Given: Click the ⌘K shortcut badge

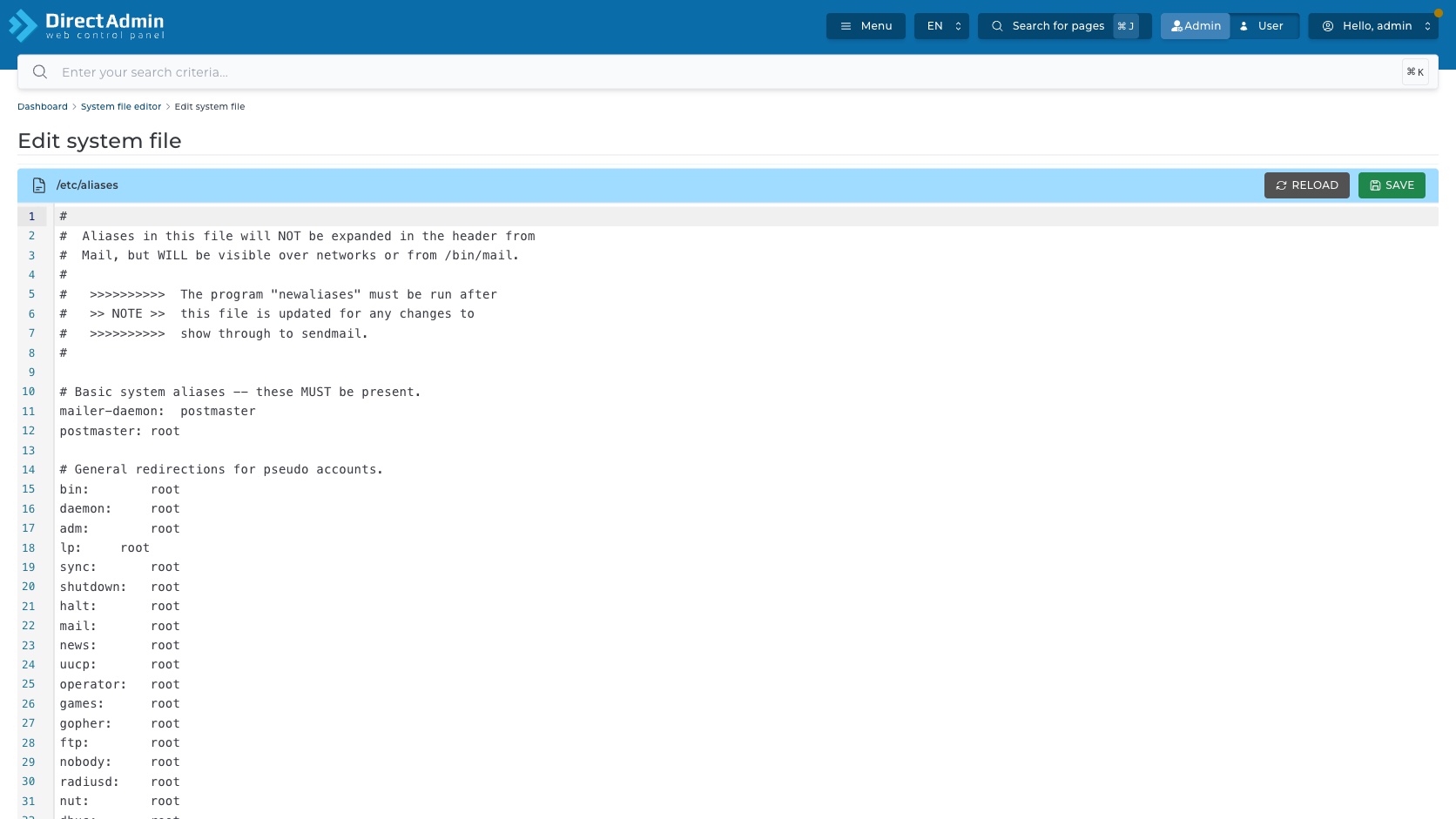Looking at the screenshot, I should (1415, 72).
